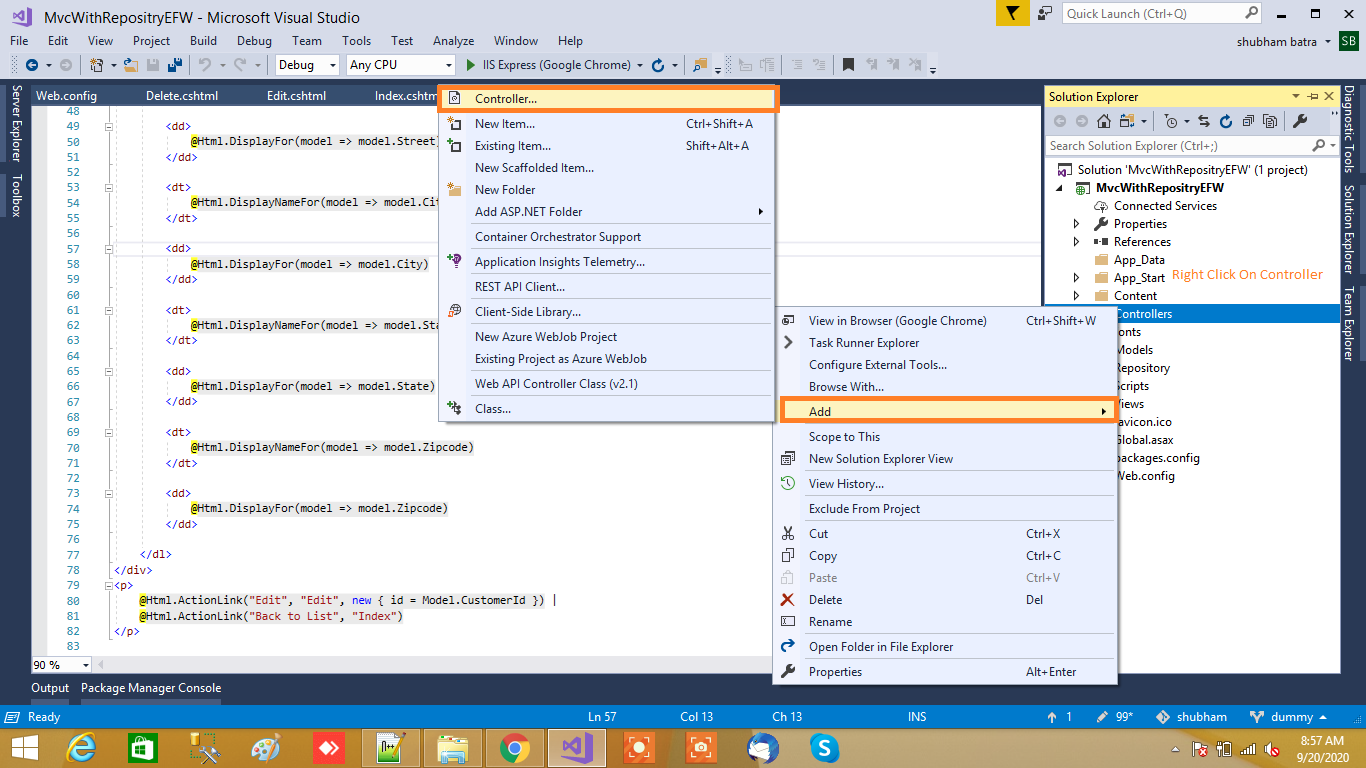
Task: Click Collapse All in Solution Explorer toolbar
Action: click(1248, 121)
